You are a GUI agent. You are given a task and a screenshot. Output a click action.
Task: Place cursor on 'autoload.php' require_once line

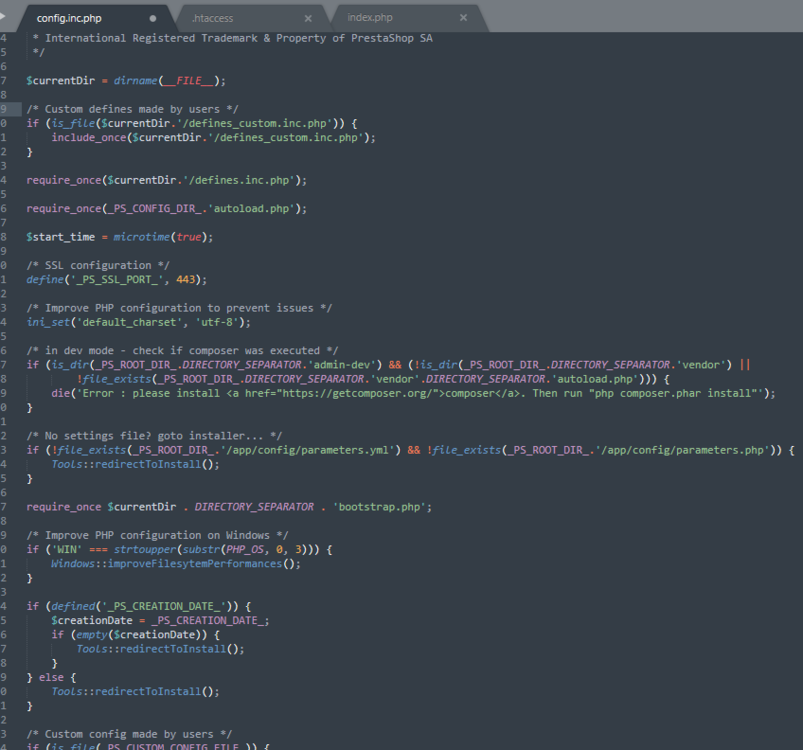pyautogui.click(x=166, y=208)
